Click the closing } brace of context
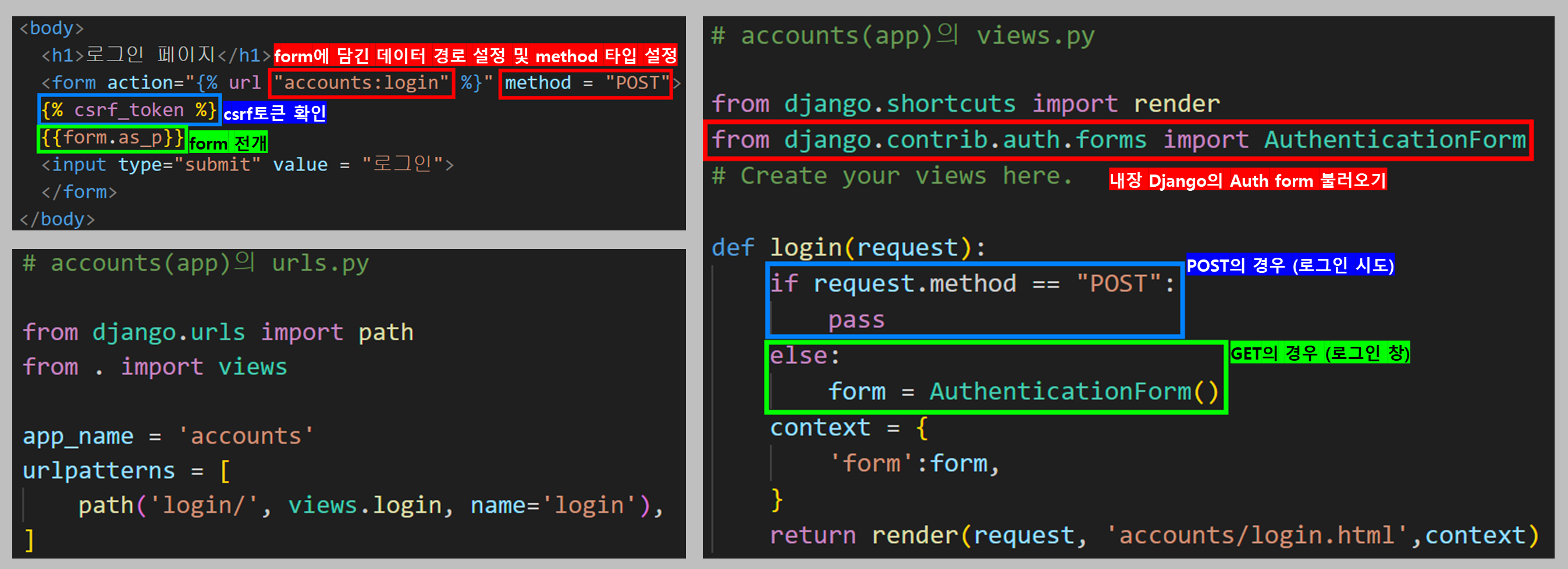 click(776, 499)
